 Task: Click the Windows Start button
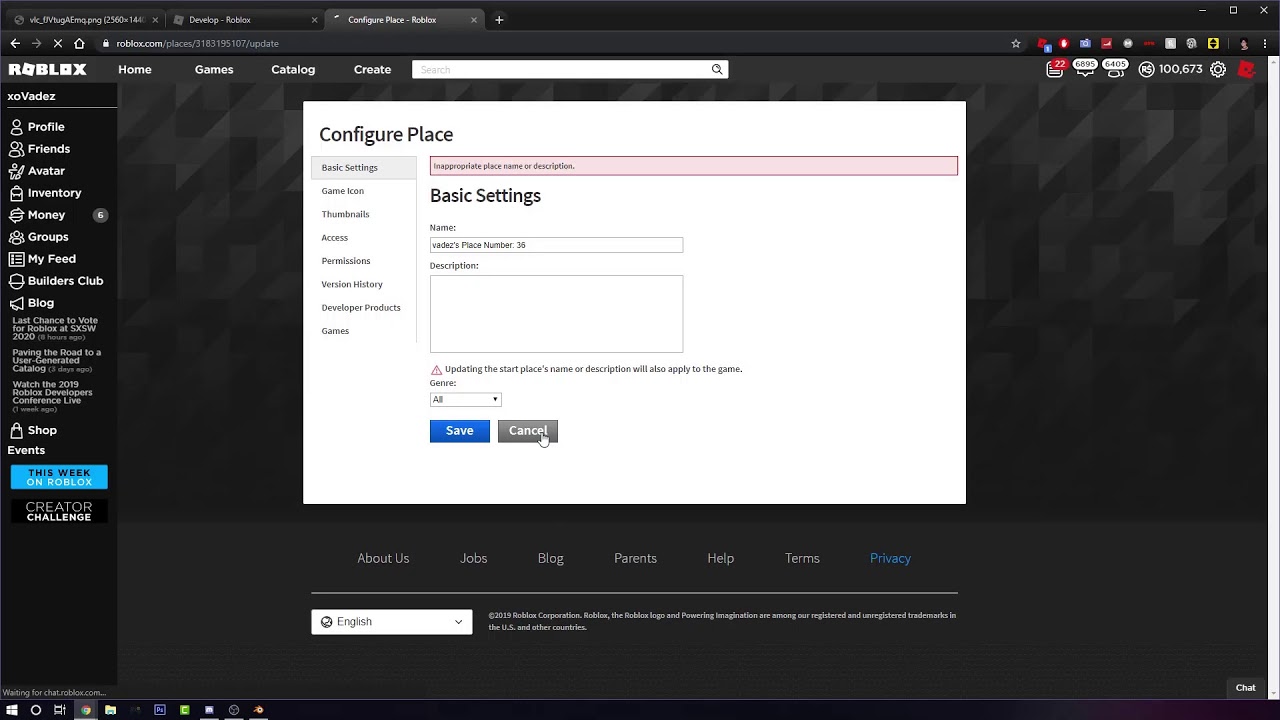tap(12, 710)
